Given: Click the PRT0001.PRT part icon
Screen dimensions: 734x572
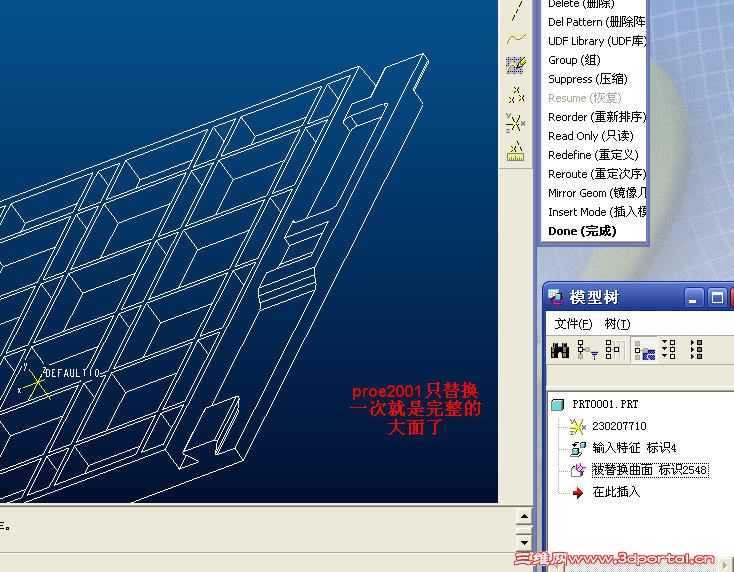Looking at the screenshot, I should pos(558,404).
